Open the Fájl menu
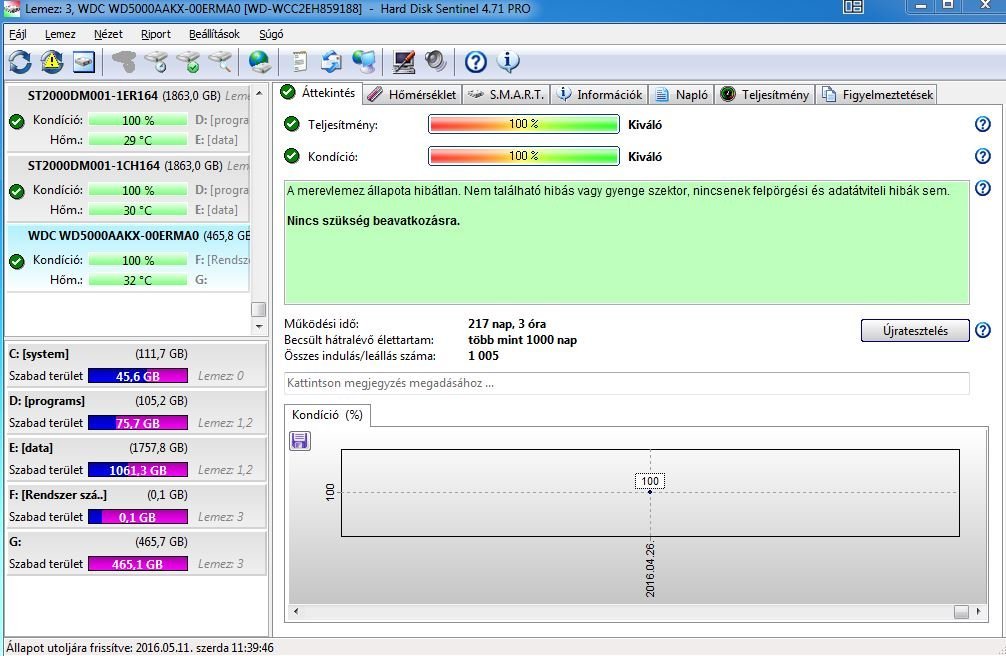1006x656 pixels. click(18, 34)
